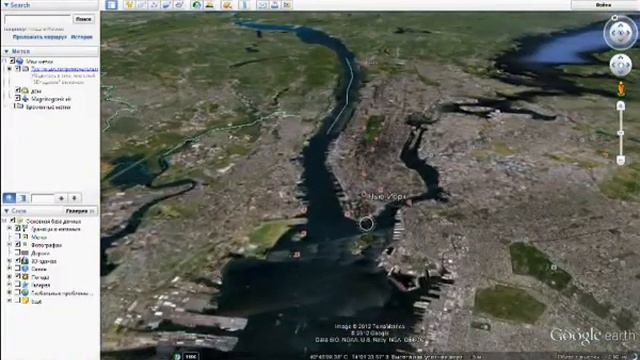Click the search magnifier icon below Places panel
The image size is (640, 360).
tap(9, 198)
